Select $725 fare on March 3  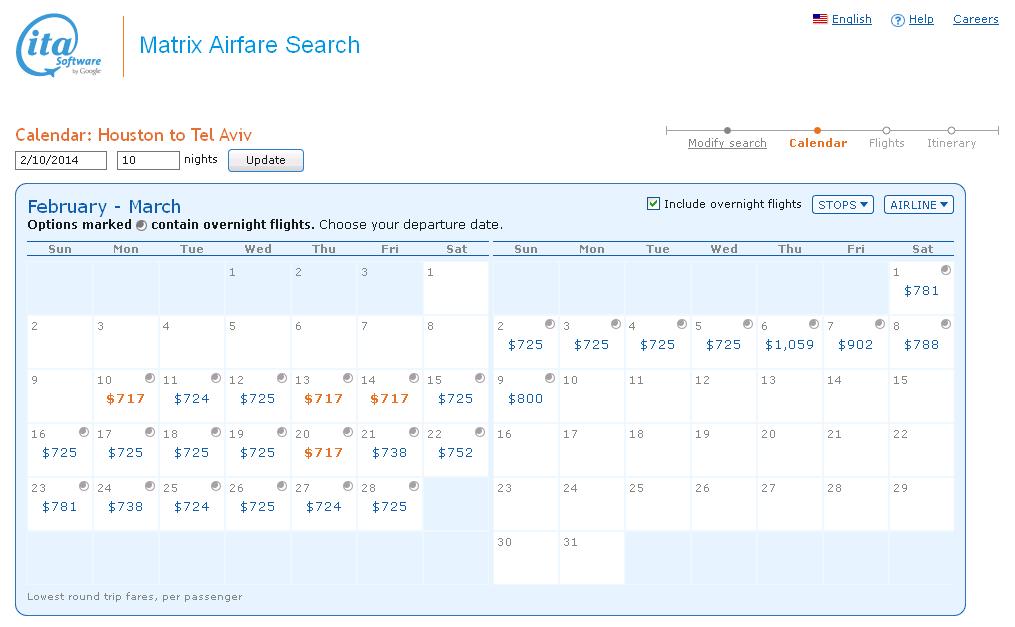(x=592, y=345)
